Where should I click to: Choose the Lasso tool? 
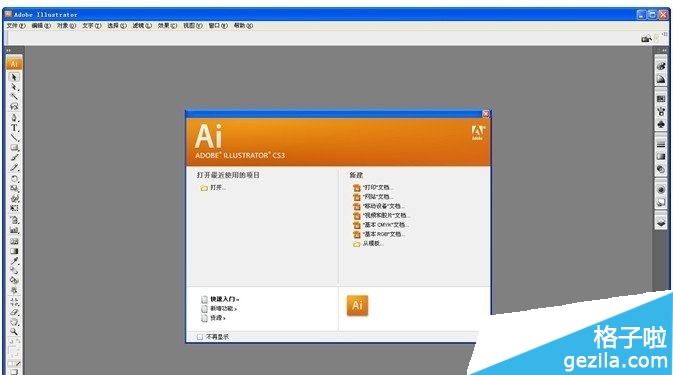[x=14, y=106]
